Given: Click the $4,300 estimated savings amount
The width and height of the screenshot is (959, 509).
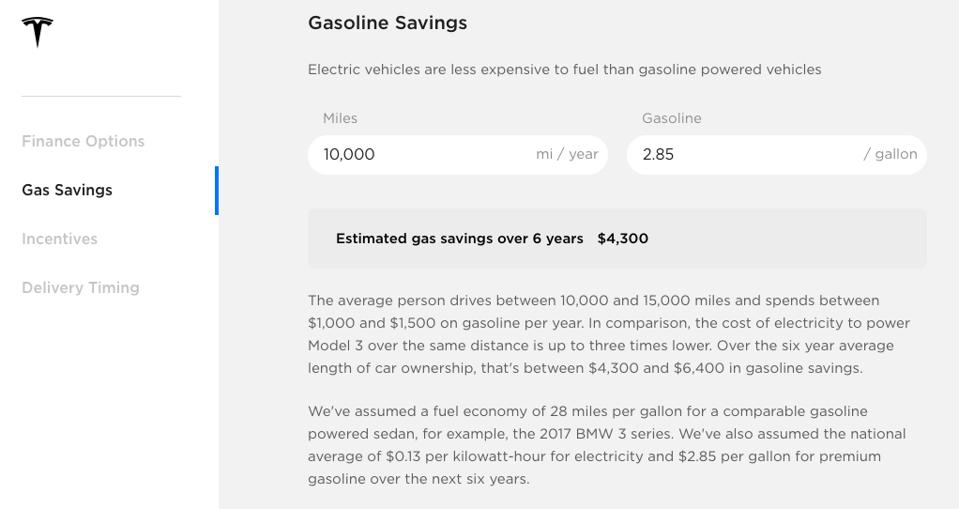Looking at the screenshot, I should tap(623, 239).
